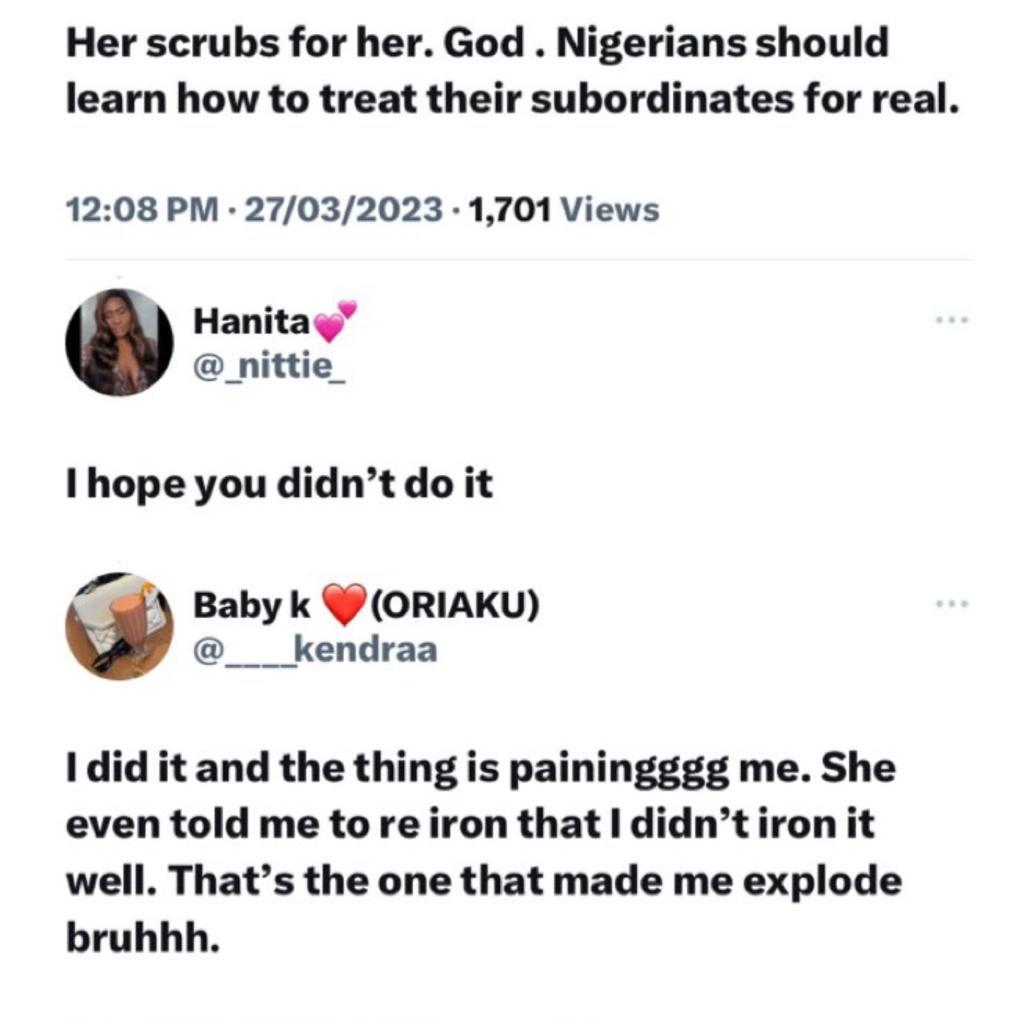Visit the @____kendraa handle
Screen dimensions: 1024x1018
(315, 651)
